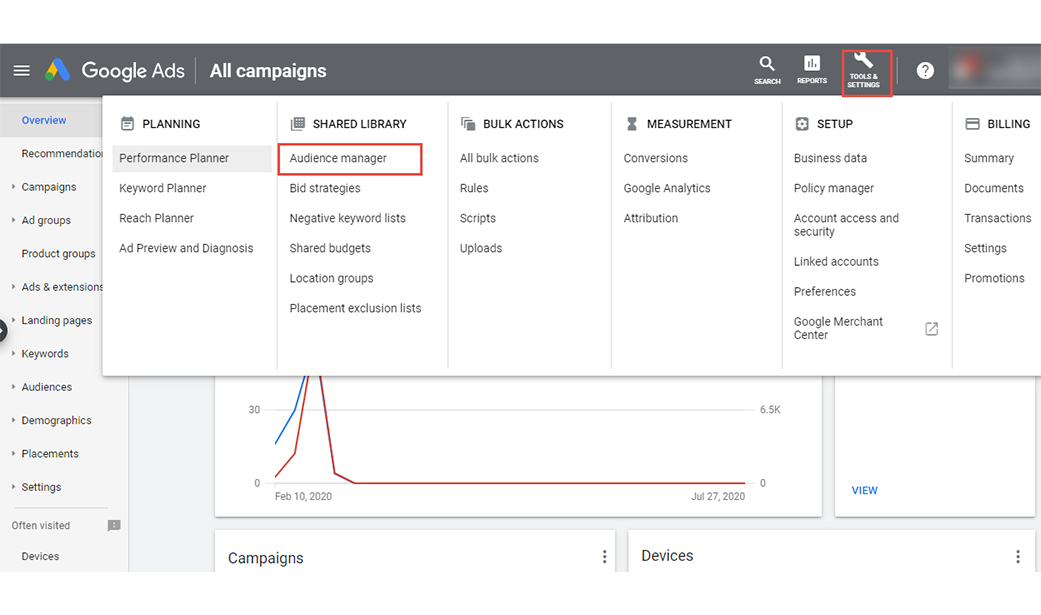This screenshot has width=1041, height=615.
Task: Expand the collapsed side panel arrow
Action: point(2,330)
